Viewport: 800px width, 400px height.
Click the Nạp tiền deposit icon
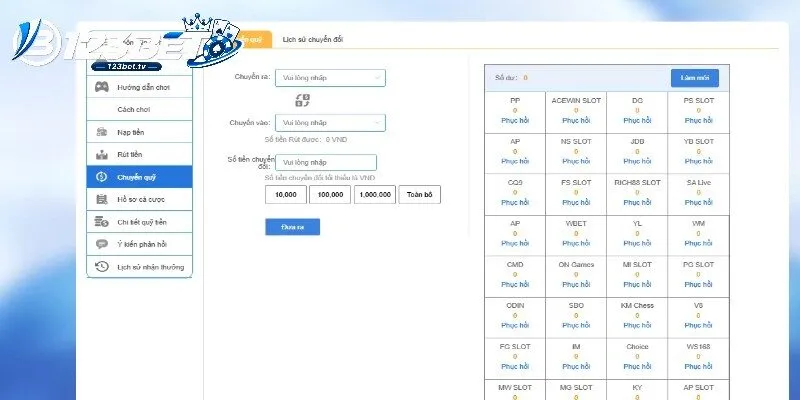[102, 132]
